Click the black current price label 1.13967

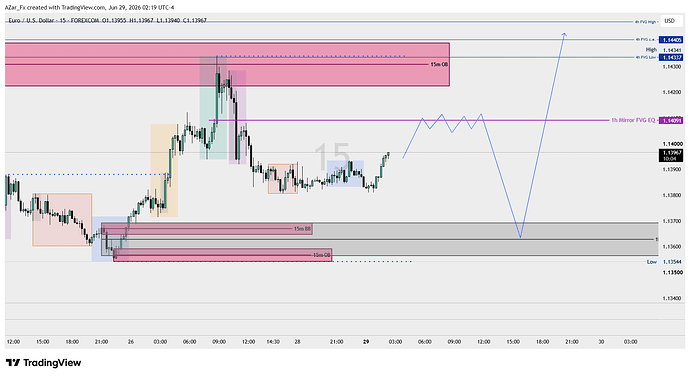[671, 155]
